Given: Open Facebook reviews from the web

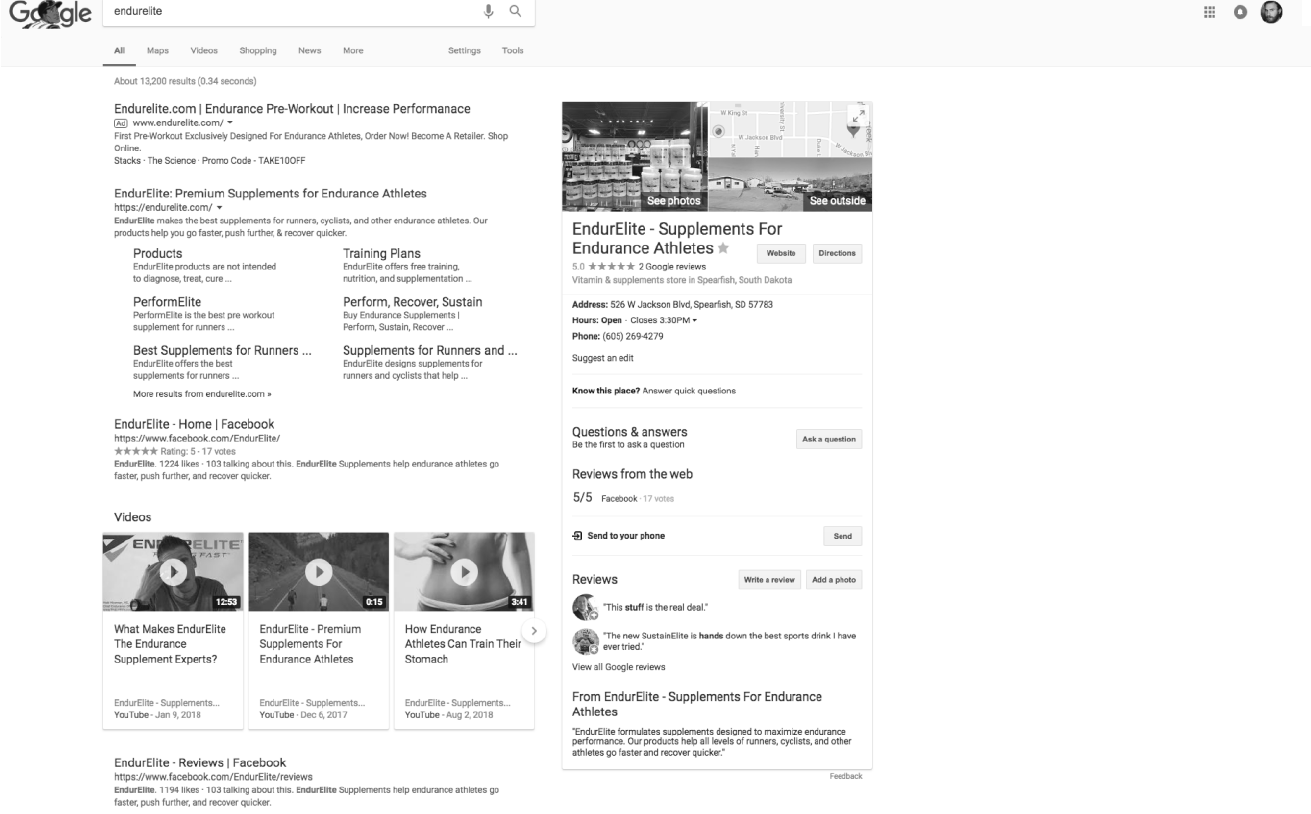Looking at the screenshot, I should point(619,498).
